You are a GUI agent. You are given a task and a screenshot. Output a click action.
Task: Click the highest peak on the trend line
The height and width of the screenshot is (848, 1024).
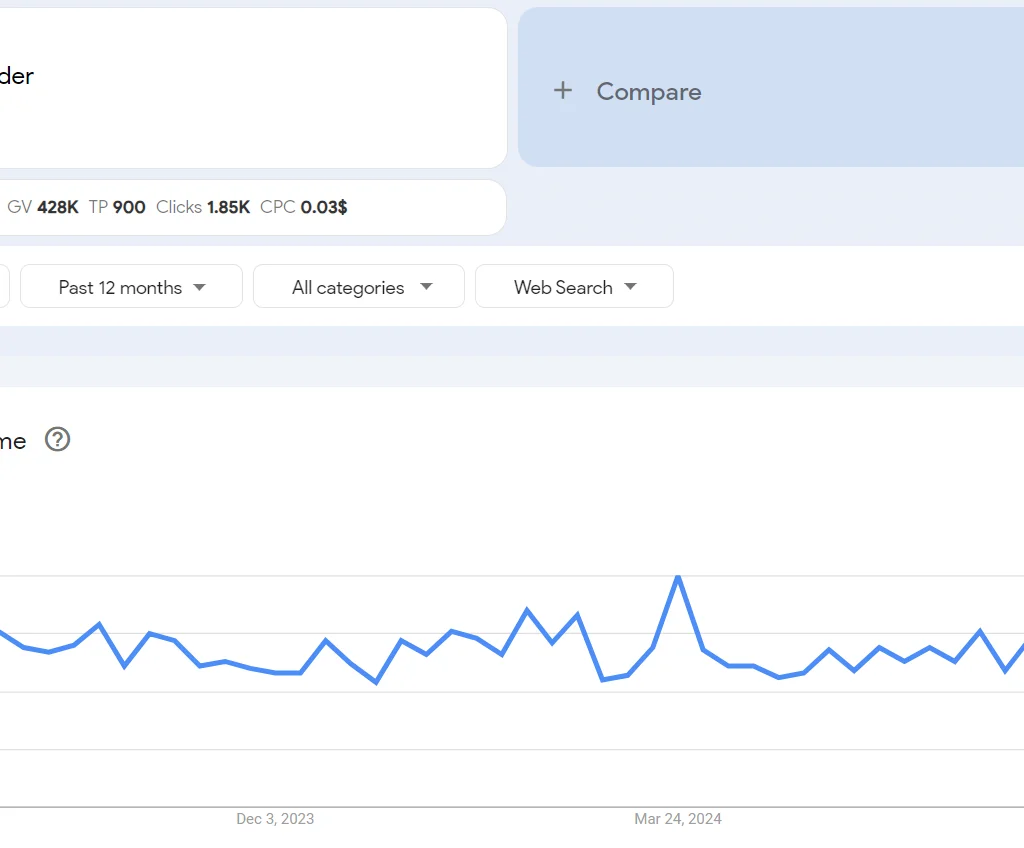point(677,577)
